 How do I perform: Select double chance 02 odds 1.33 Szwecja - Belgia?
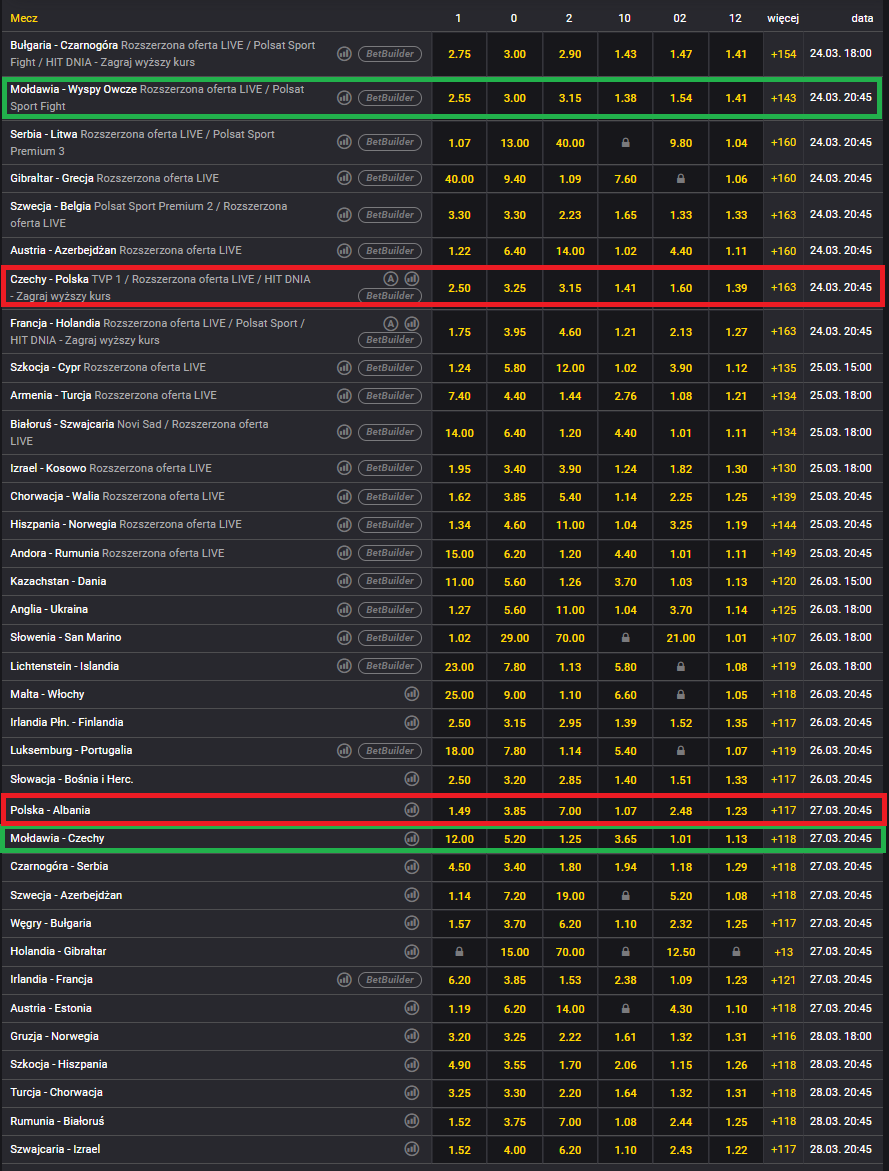(681, 215)
